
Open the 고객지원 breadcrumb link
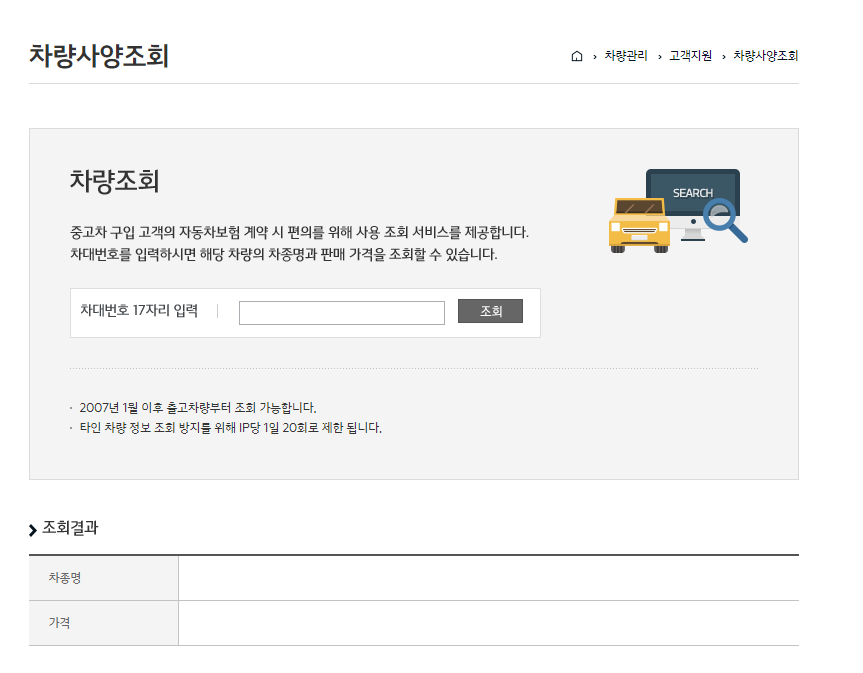tap(690, 56)
